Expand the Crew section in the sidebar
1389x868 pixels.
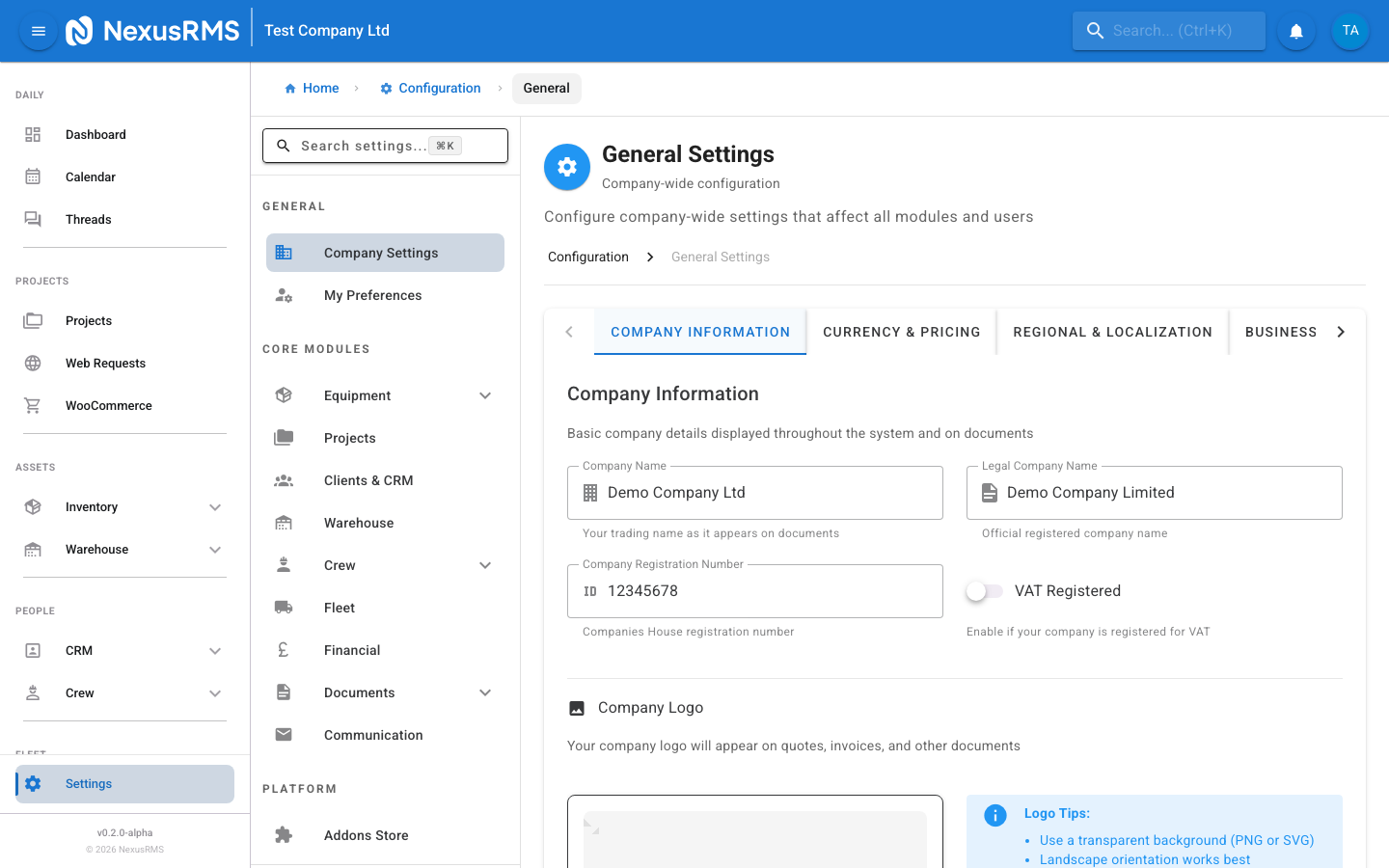214,692
